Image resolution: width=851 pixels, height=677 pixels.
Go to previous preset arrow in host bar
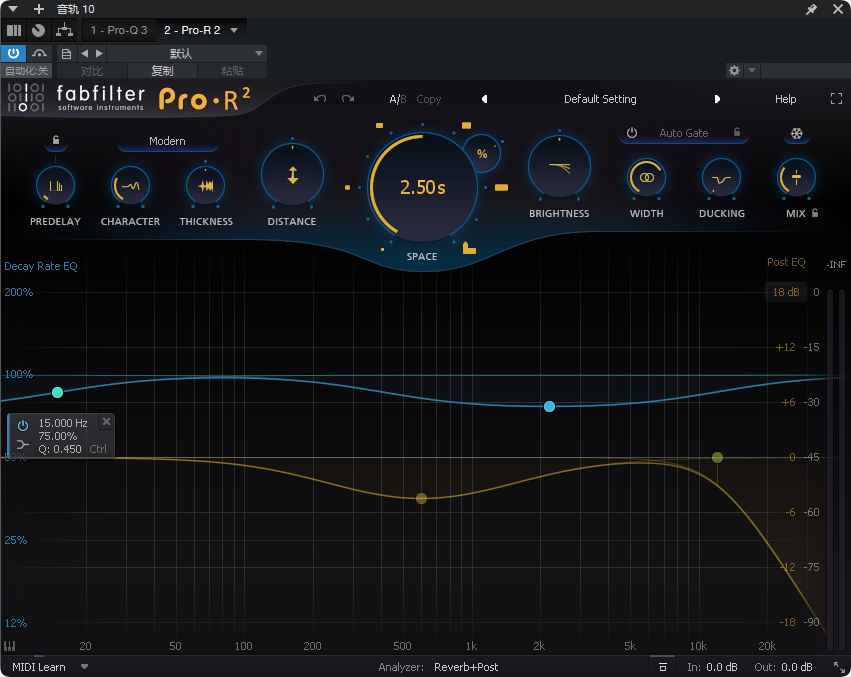tap(84, 53)
